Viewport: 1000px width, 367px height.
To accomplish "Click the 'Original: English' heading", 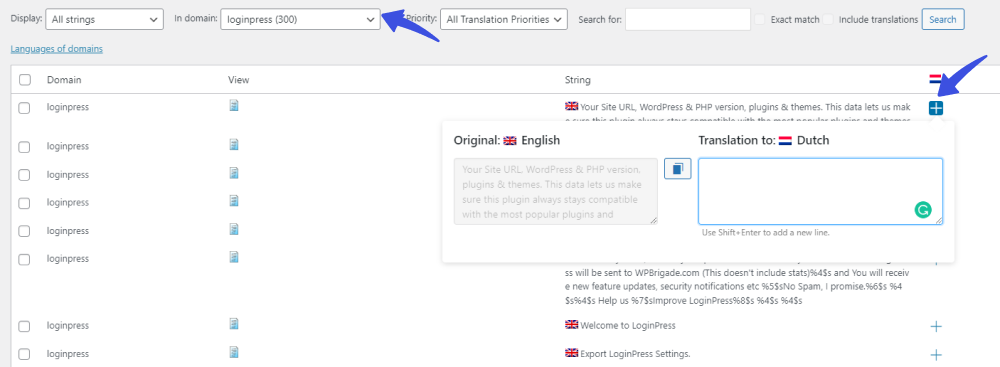I will coord(506,140).
